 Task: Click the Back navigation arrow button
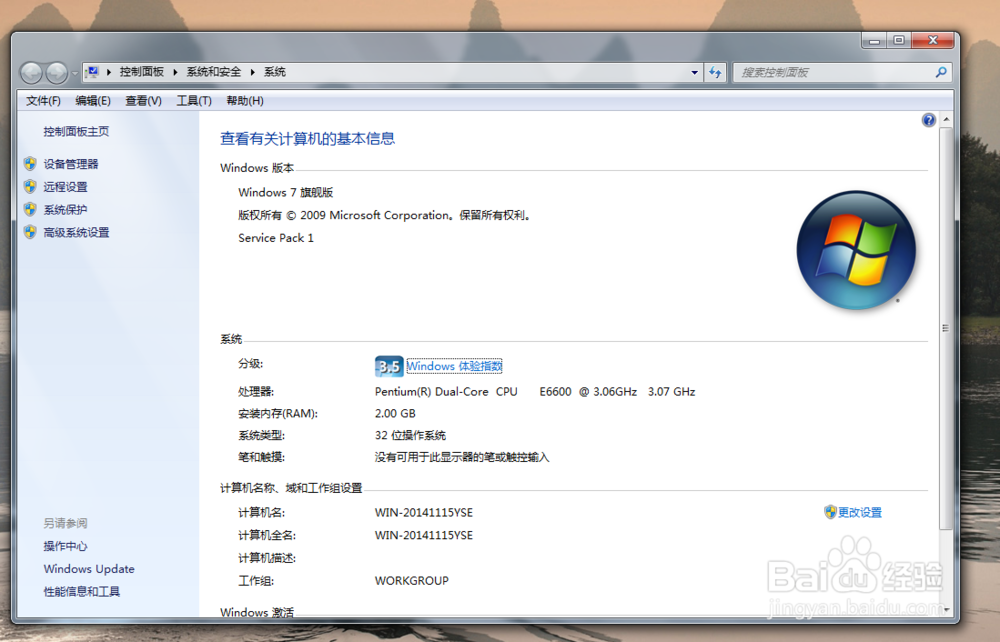tap(31, 73)
